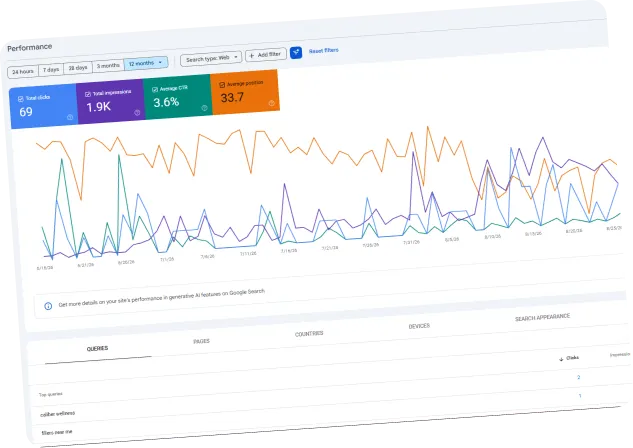The height and width of the screenshot is (448, 633).
Task: Open help icon on Average position card
Action: (x=271, y=103)
